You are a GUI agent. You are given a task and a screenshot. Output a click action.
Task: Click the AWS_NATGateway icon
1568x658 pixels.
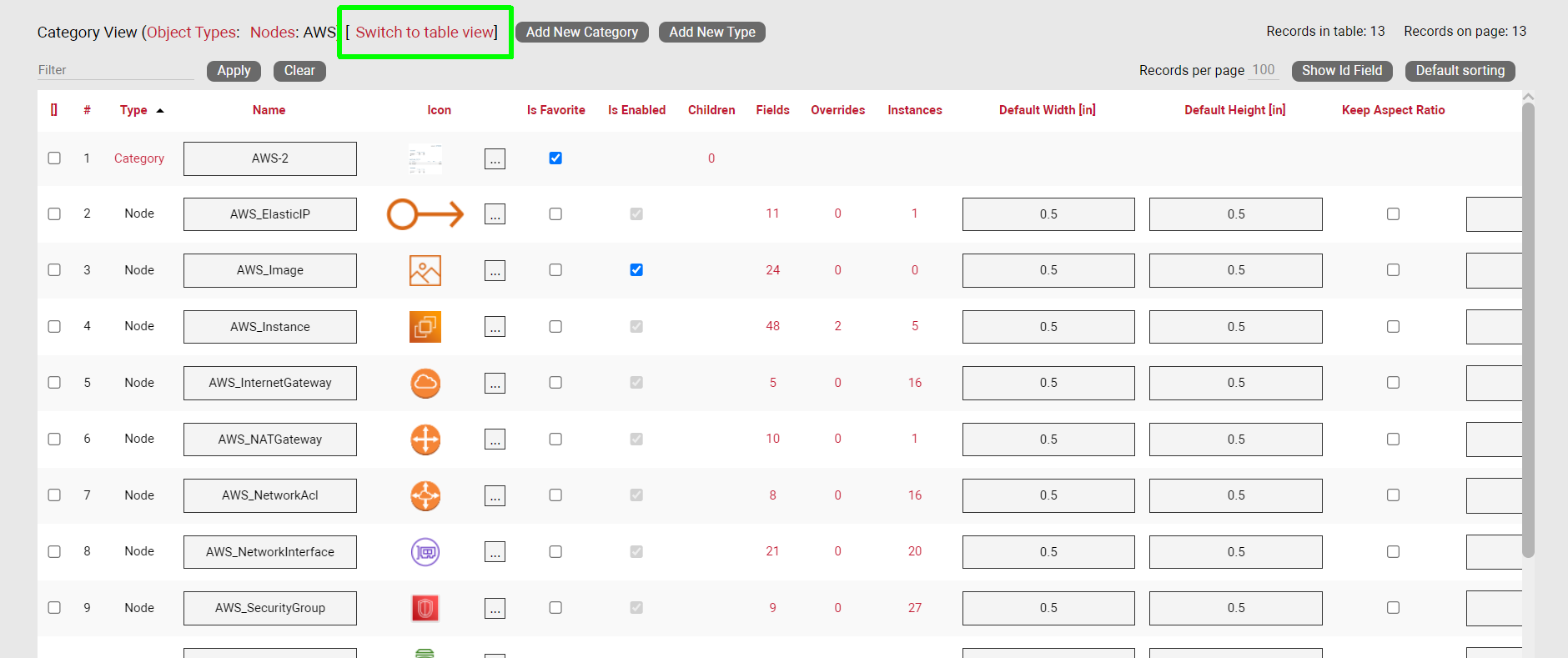pos(425,440)
